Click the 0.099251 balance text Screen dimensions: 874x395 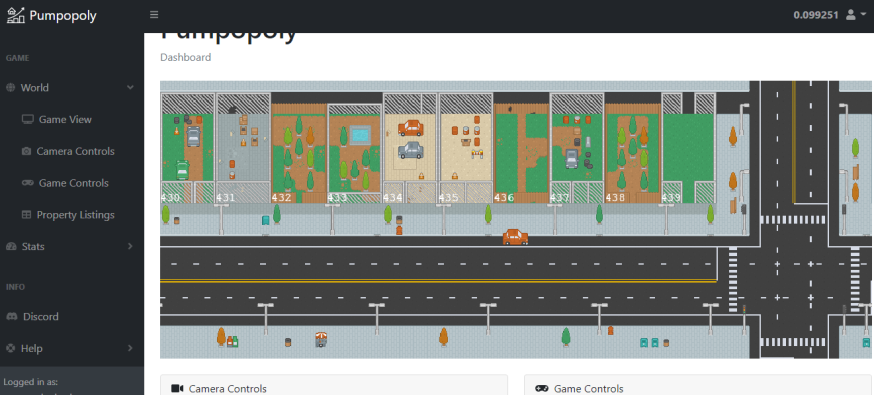816,15
